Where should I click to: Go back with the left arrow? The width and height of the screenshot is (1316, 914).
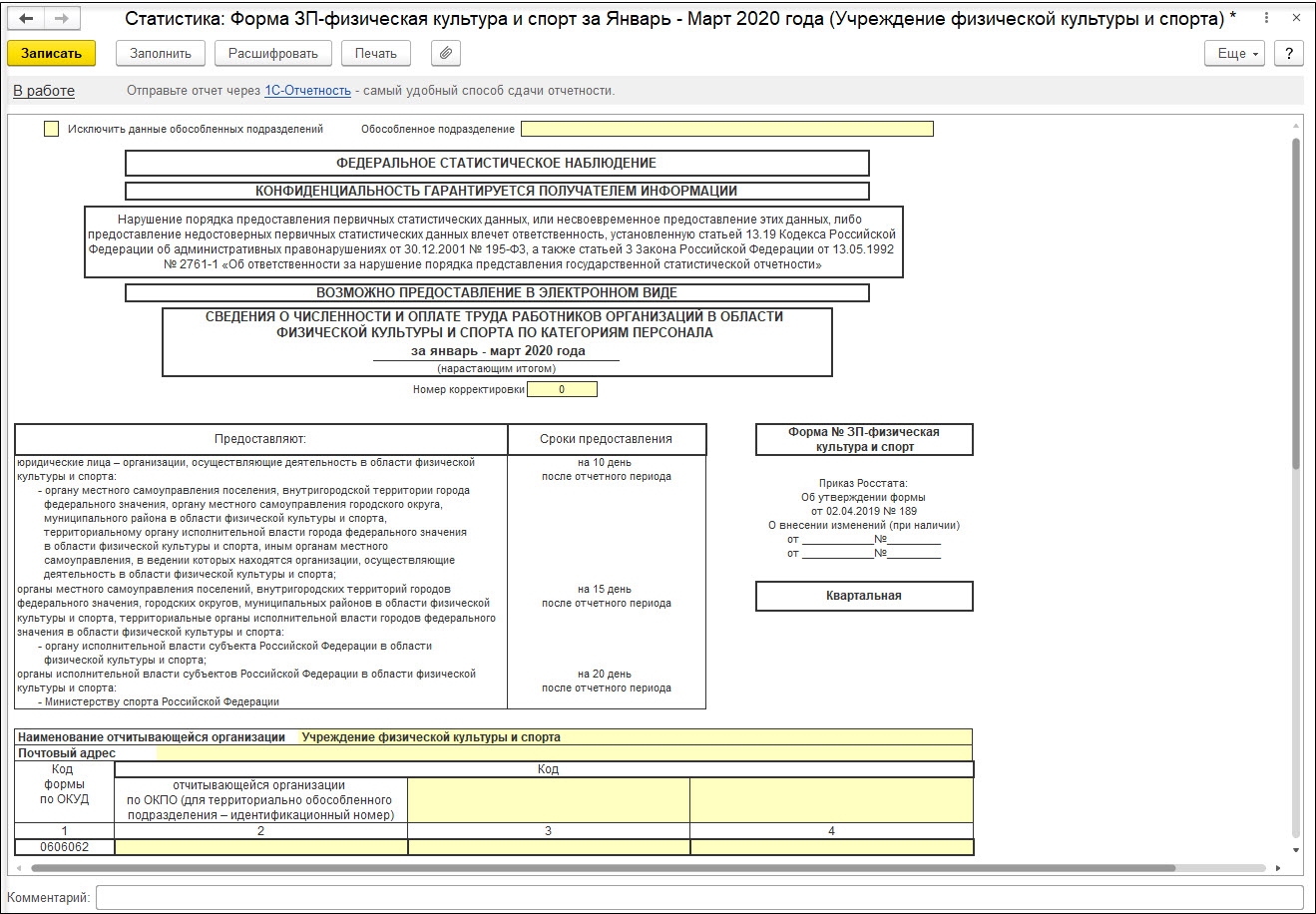(25, 19)
